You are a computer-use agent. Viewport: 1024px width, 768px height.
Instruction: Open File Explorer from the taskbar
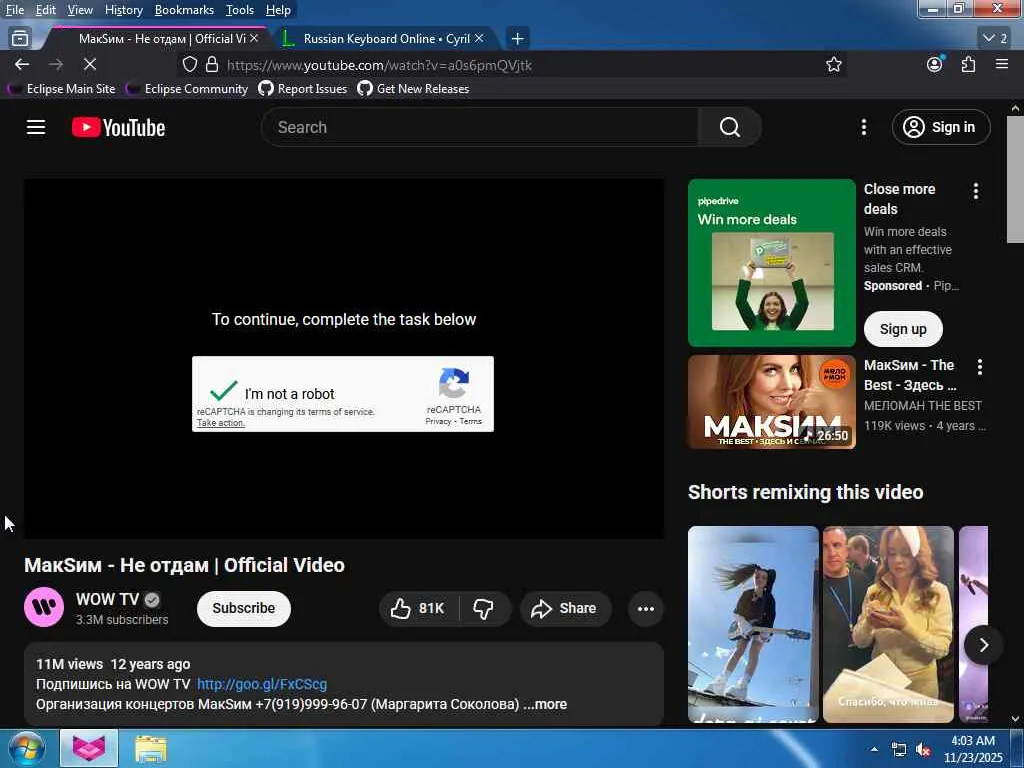tap(151, 748)
